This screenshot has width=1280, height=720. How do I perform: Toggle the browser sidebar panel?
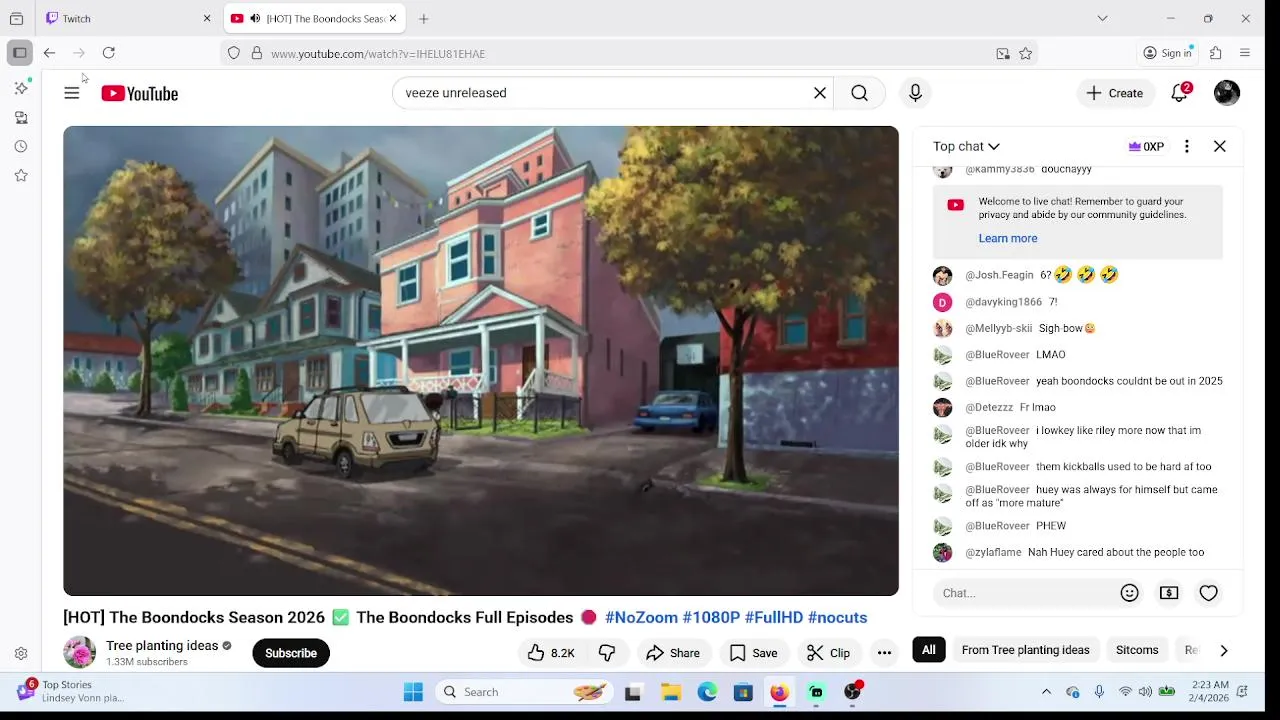(x=20, y=53)
